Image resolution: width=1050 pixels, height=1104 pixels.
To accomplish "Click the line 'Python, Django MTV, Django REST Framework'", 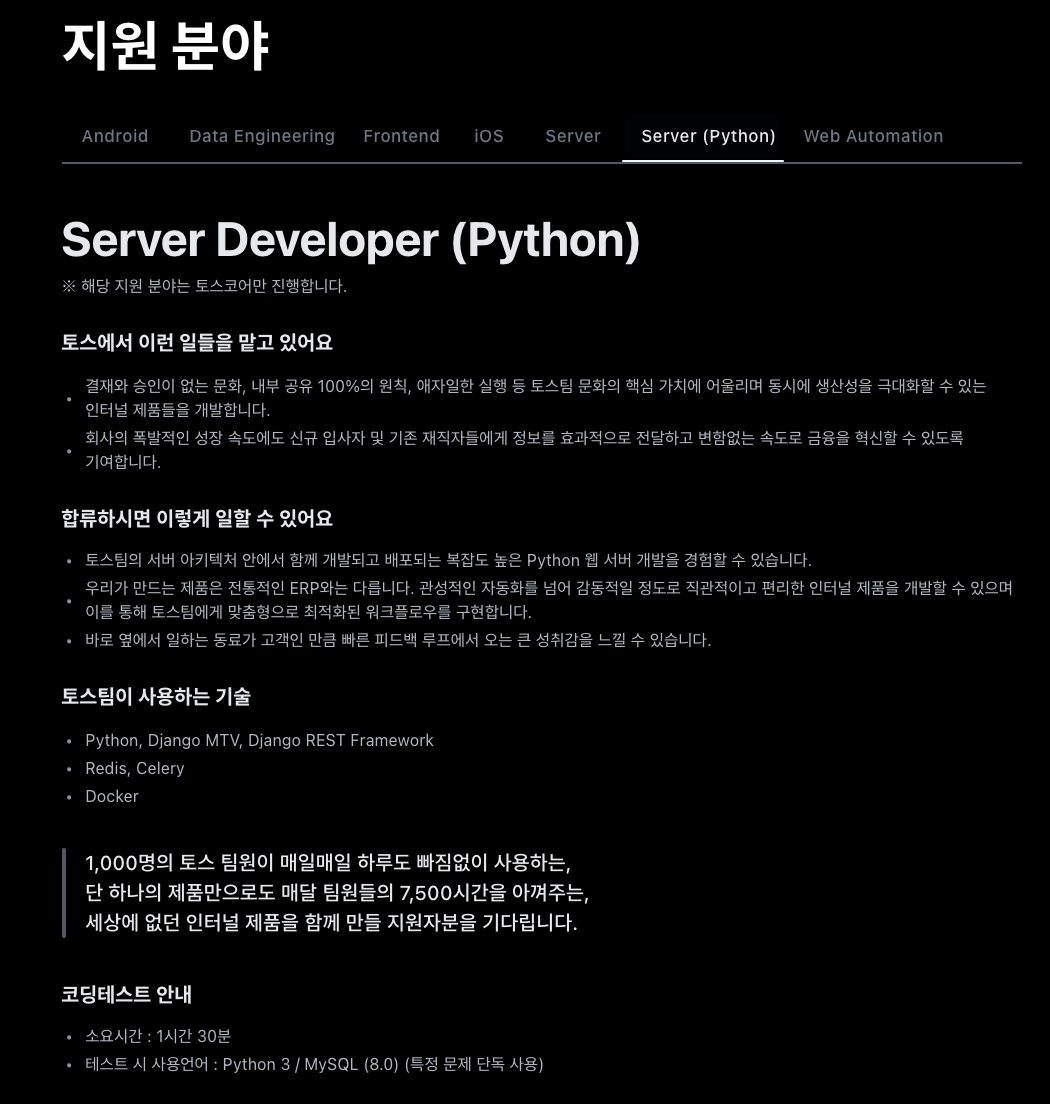I will tap(259, 741).
